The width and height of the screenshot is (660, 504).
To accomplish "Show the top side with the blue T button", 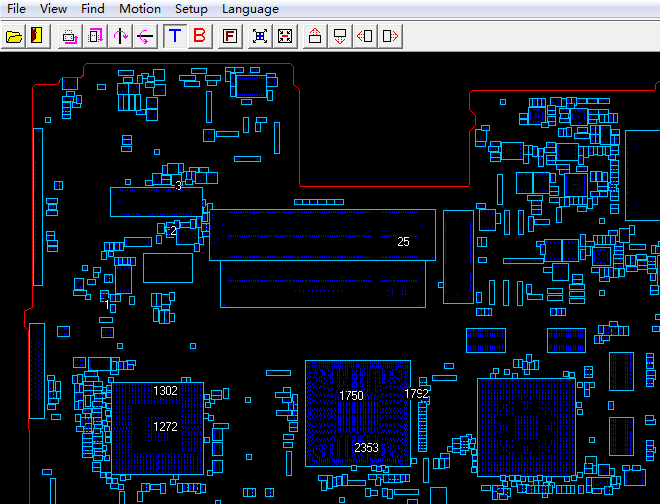I will [x=175, y=36].
